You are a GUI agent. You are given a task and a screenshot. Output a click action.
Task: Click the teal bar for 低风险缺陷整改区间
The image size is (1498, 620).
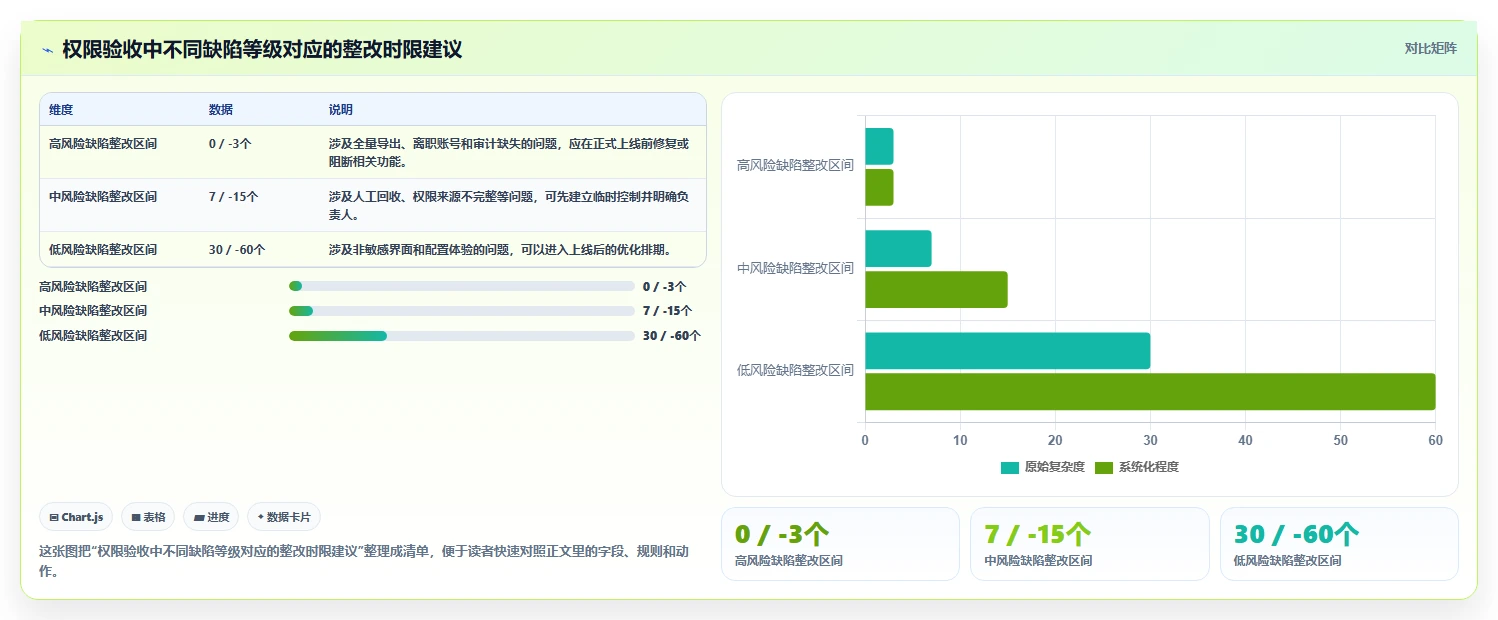(x=1007, y=351)
